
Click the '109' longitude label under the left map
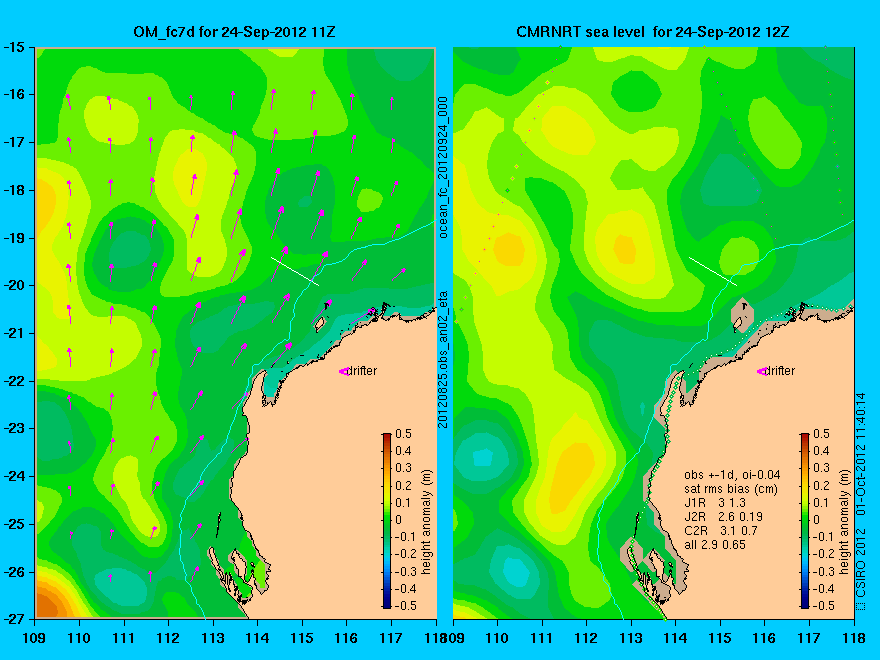click(35, 638)
